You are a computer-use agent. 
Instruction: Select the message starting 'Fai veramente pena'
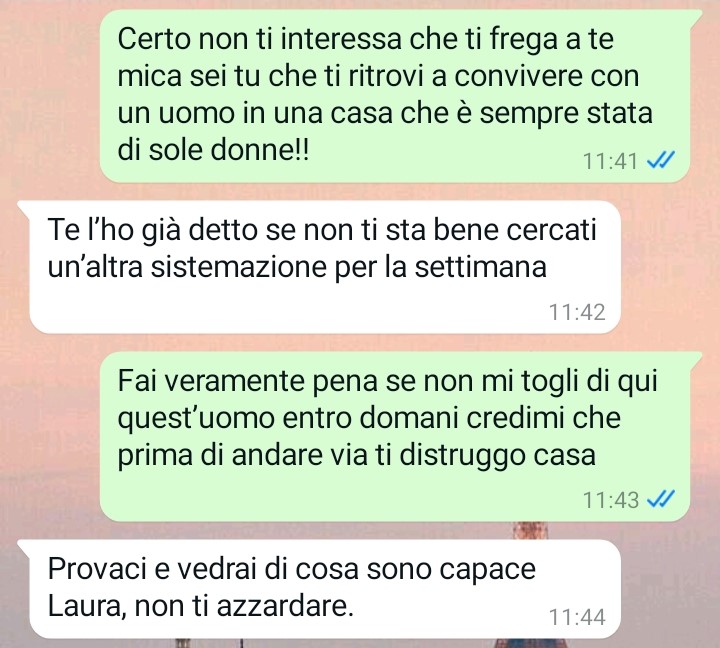coord(395,436)
